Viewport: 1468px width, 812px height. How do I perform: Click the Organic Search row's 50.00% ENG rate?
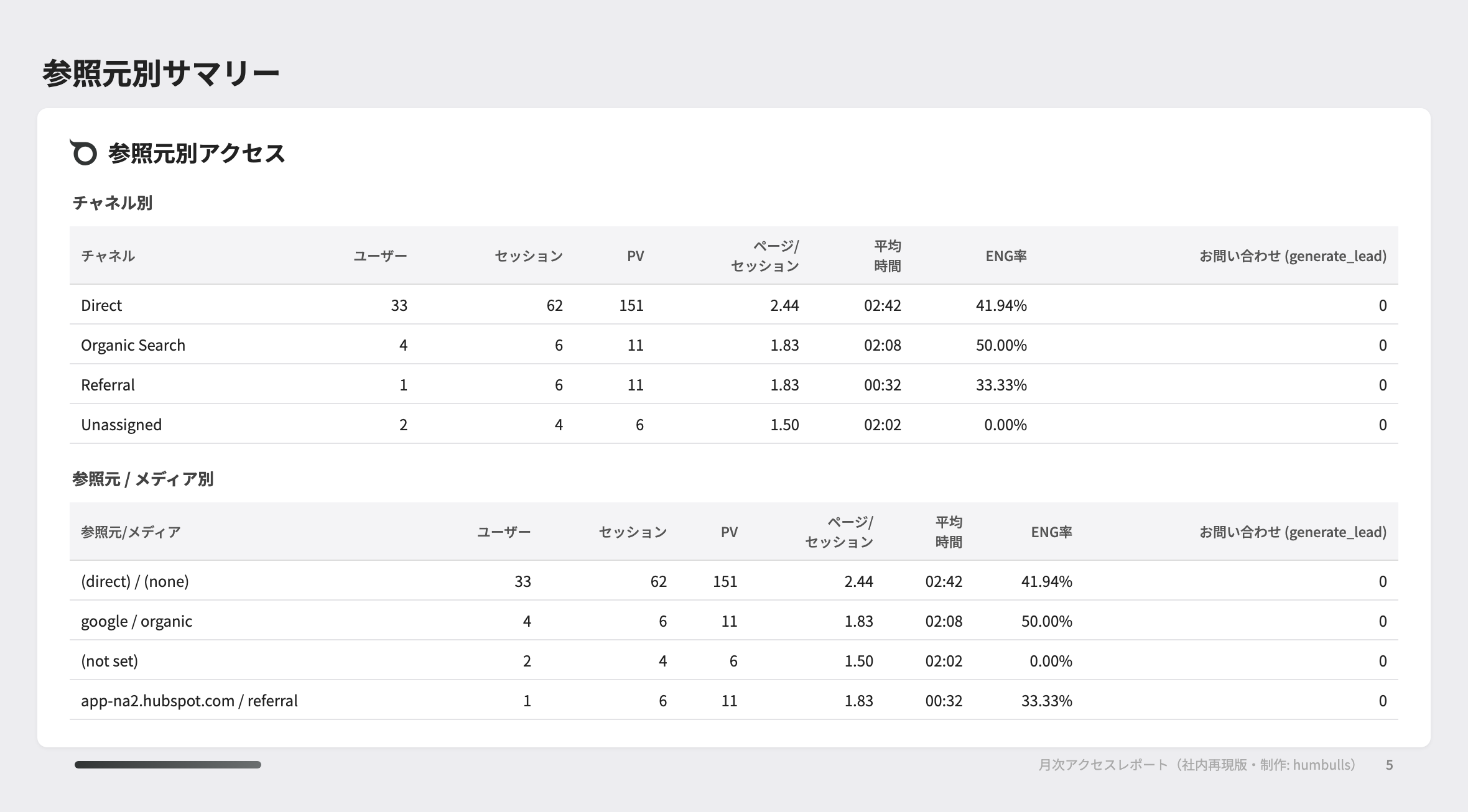(x=1001, y=345)
